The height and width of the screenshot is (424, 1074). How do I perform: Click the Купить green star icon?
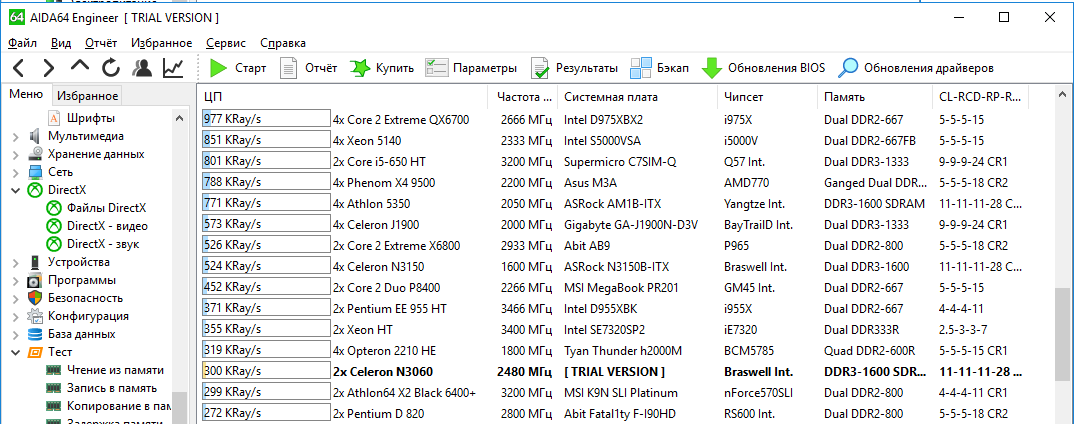click(360, 68)
